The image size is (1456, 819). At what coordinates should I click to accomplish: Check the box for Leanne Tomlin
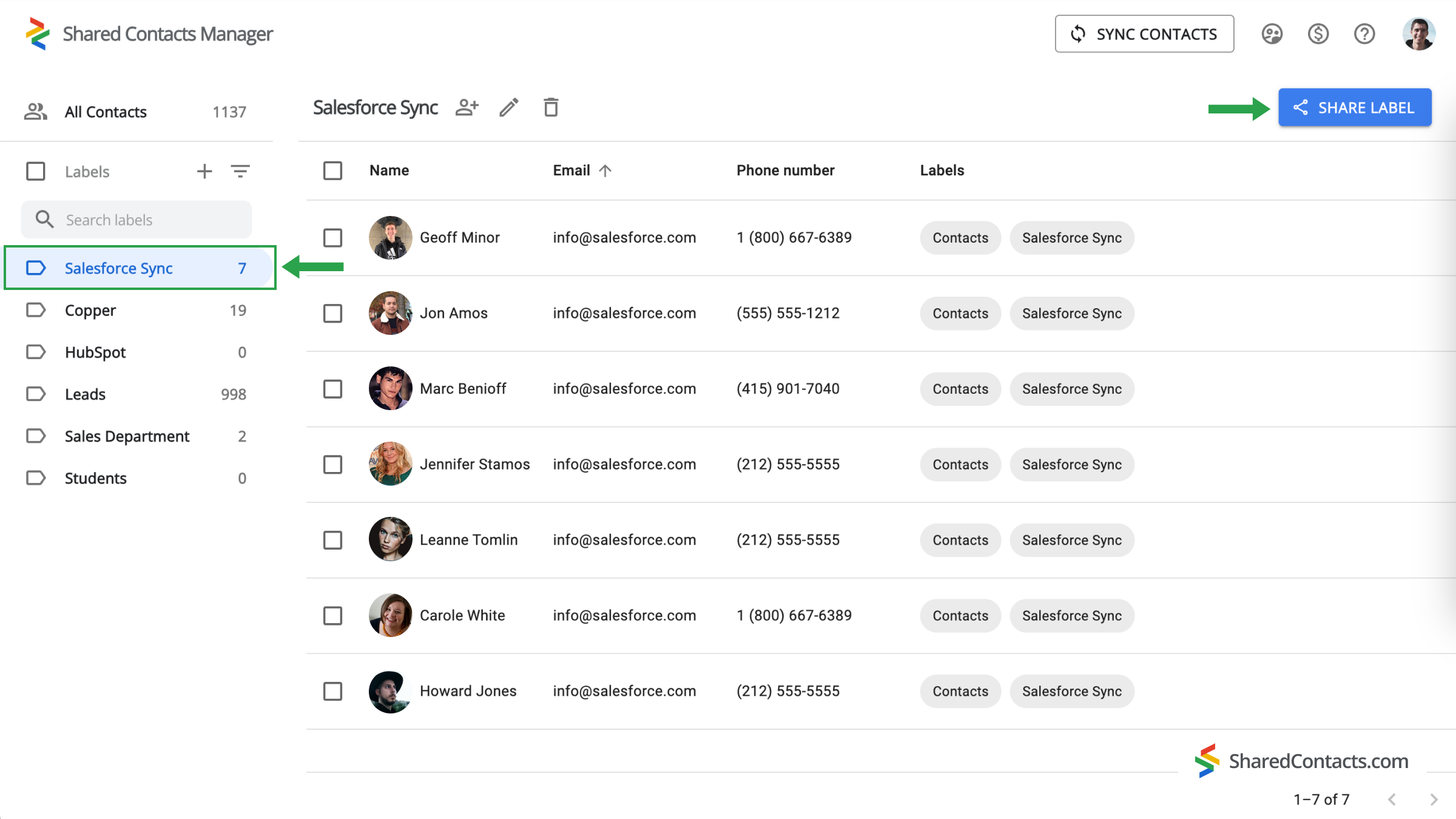coord(332,539)
